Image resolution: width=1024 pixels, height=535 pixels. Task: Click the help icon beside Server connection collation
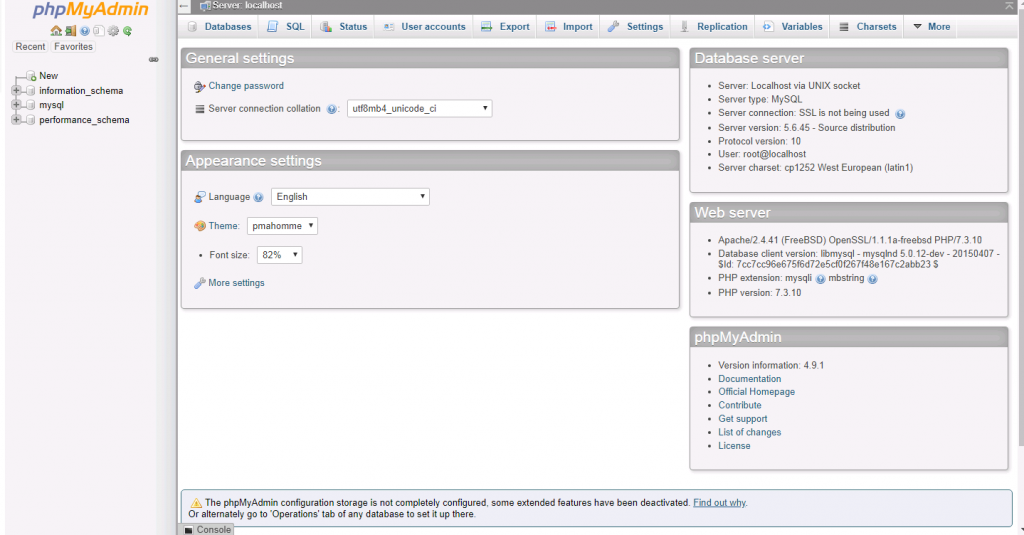[332, 109]
